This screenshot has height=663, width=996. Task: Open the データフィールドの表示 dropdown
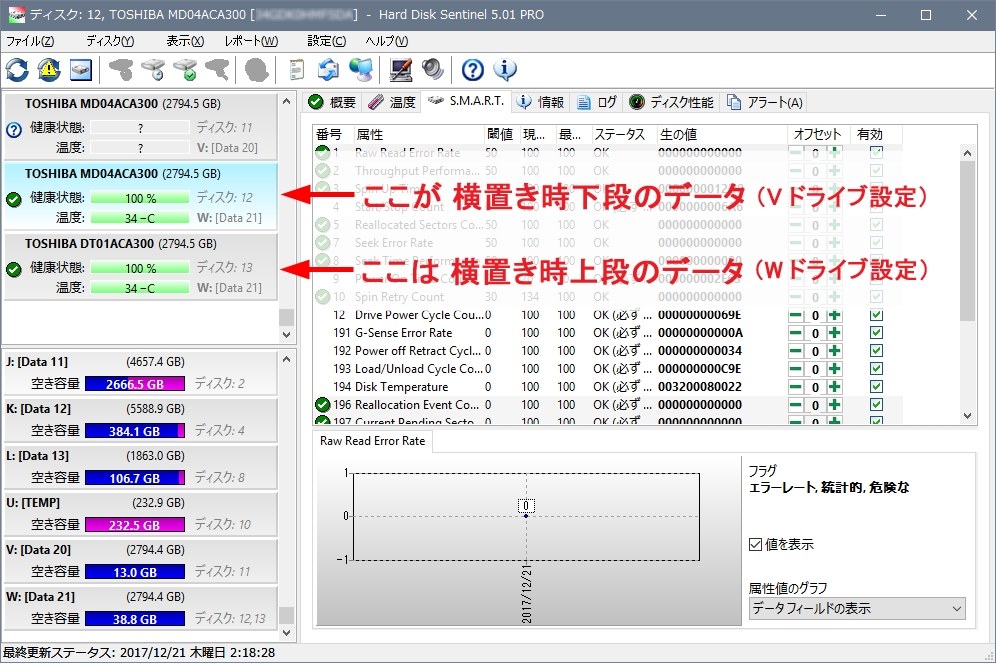coord(857,608)
